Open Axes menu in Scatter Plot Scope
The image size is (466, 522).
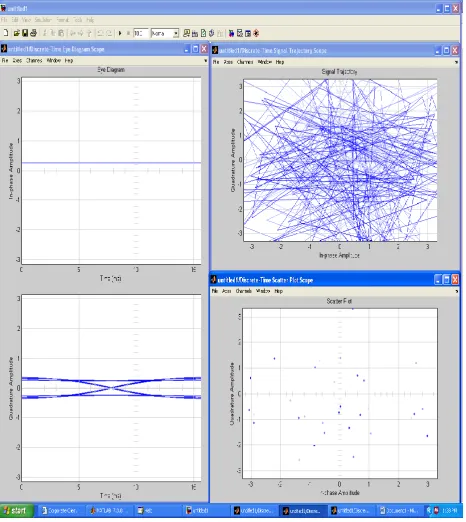pos(227,292)
